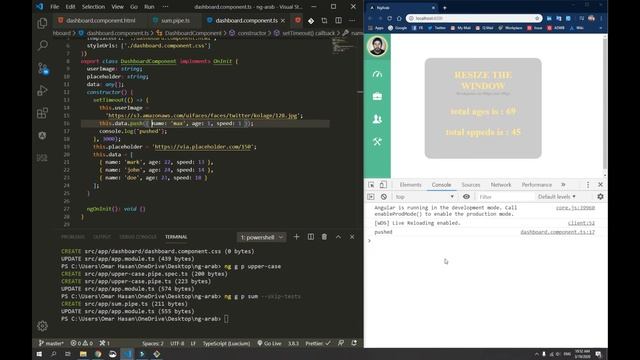640x360 pixels.
Task: Click the tools icon in web app sidebar
Action: tap(377, 142)
